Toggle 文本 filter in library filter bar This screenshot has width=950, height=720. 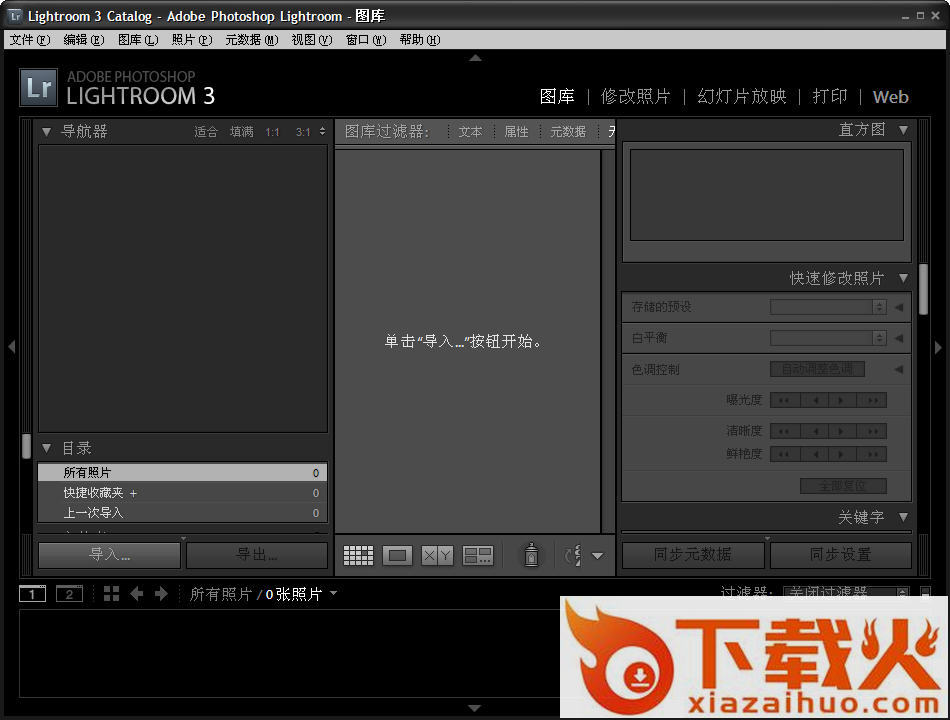[470, 132]
